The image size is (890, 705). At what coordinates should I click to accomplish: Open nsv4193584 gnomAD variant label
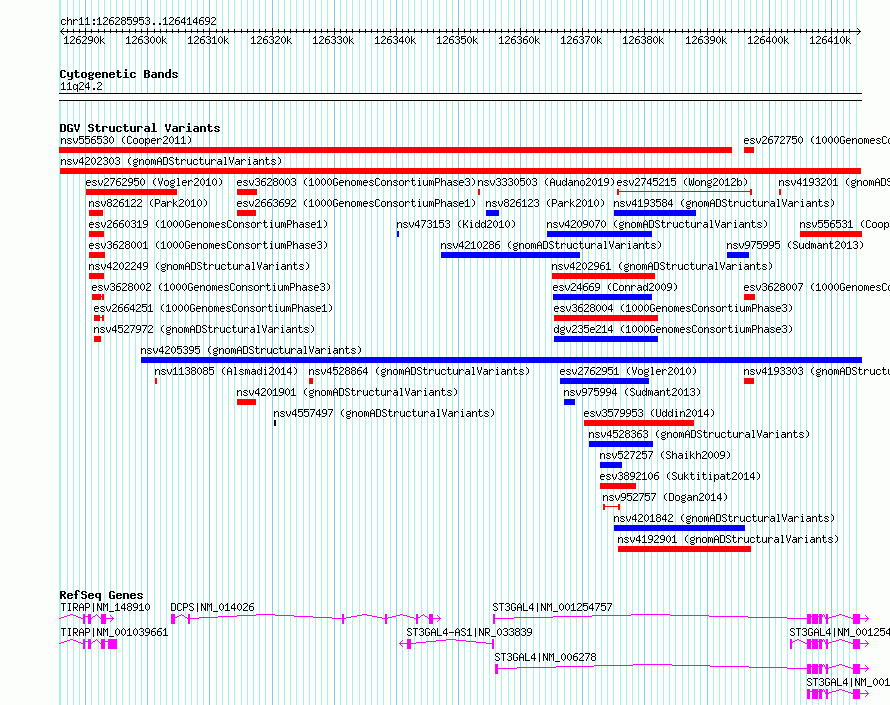(x=724, y=203)
